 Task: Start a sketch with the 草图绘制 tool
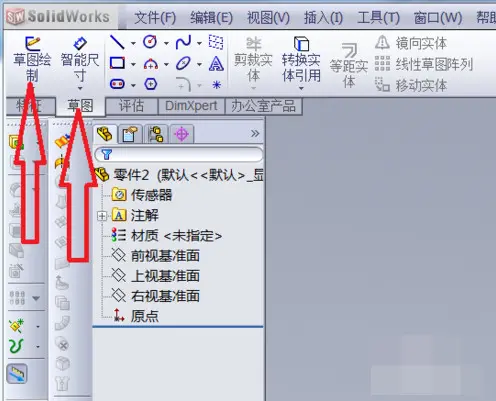pyautogui.click(x=32, y=59)
